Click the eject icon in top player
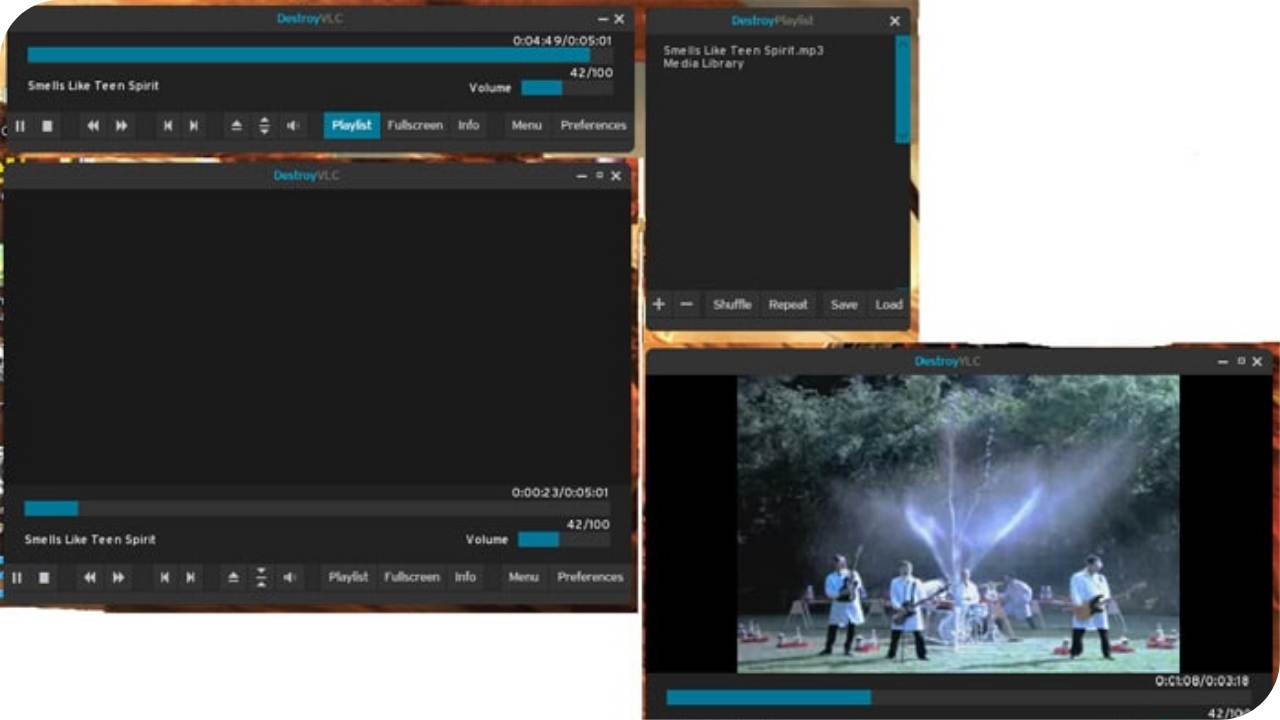Viewport: 1280px width, 720px height. 237,126
